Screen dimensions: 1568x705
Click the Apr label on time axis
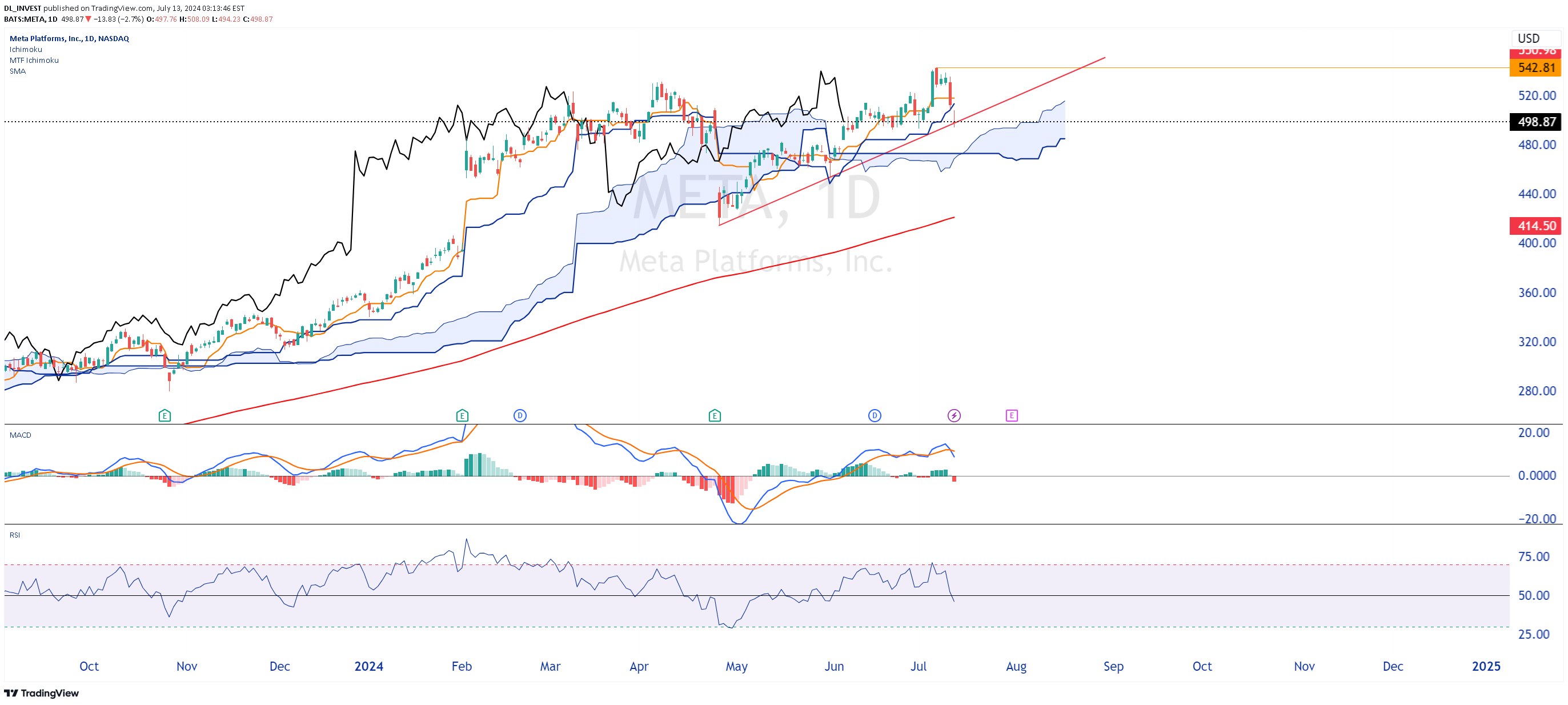pyautogui.click(x=639, y=667)
